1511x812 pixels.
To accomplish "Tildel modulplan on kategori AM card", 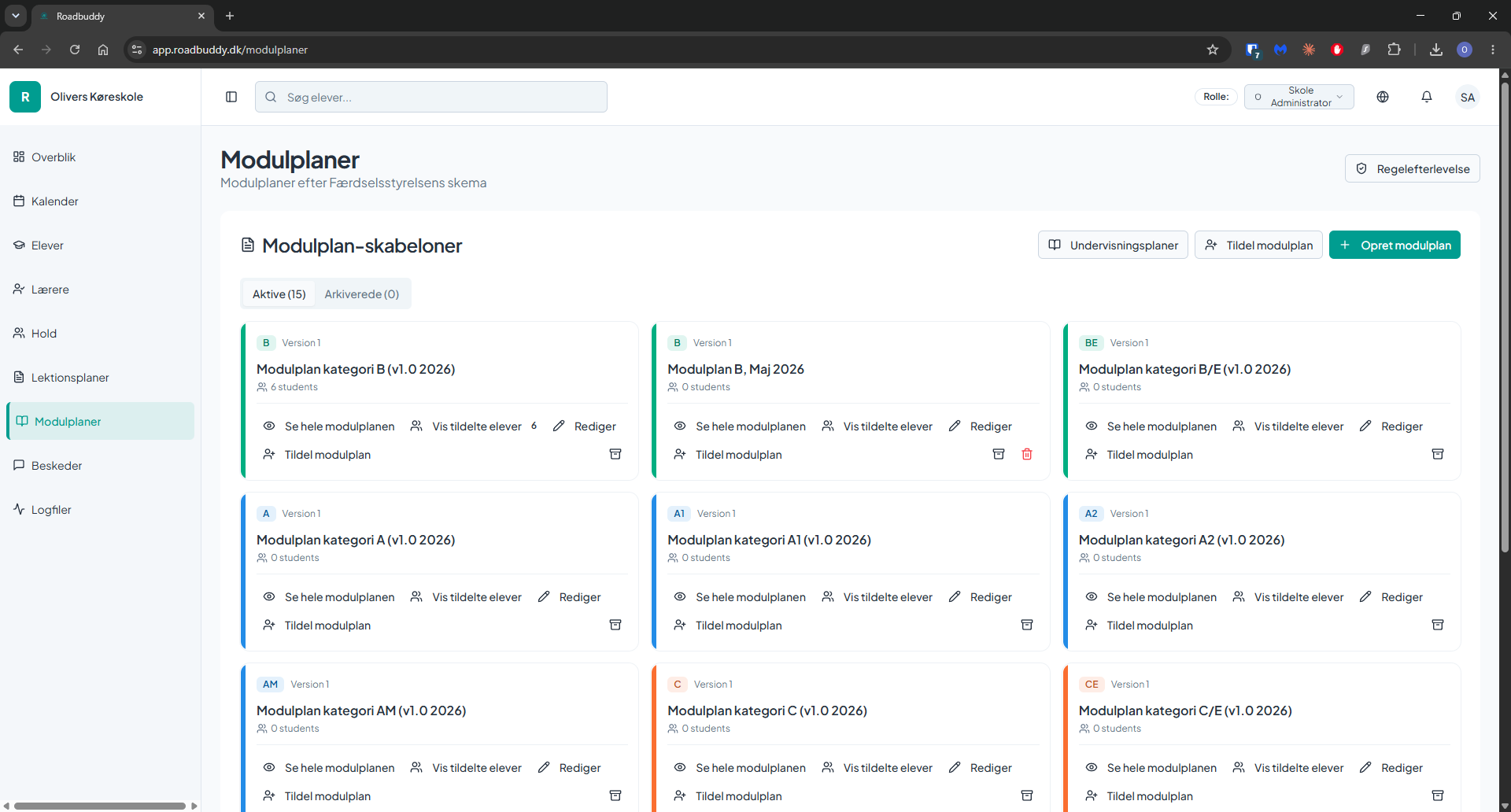I will pyautogui.click(x=317, y=795).
